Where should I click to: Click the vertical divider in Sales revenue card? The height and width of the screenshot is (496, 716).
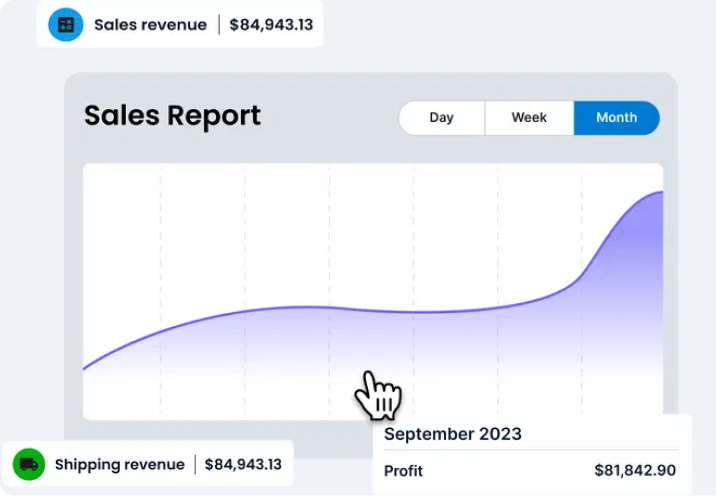click(218, 25)
